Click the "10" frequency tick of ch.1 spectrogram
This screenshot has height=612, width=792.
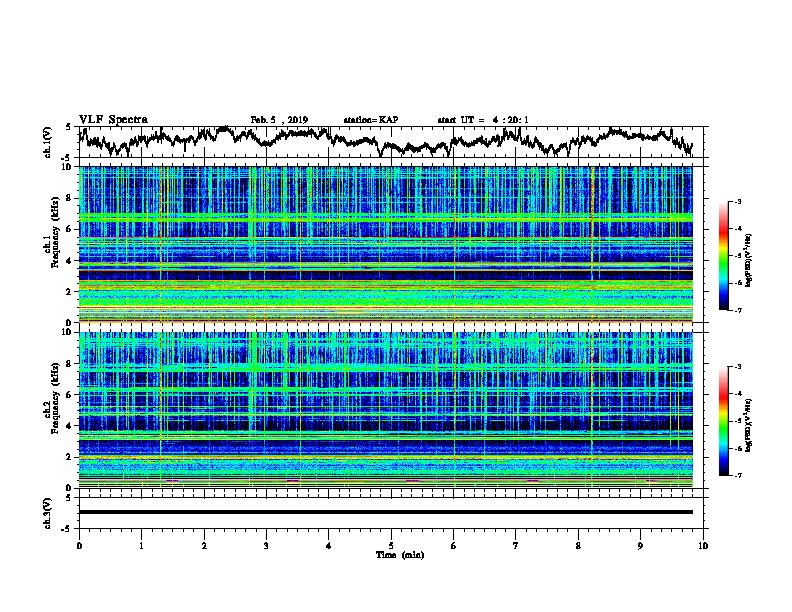coord(68,167)
